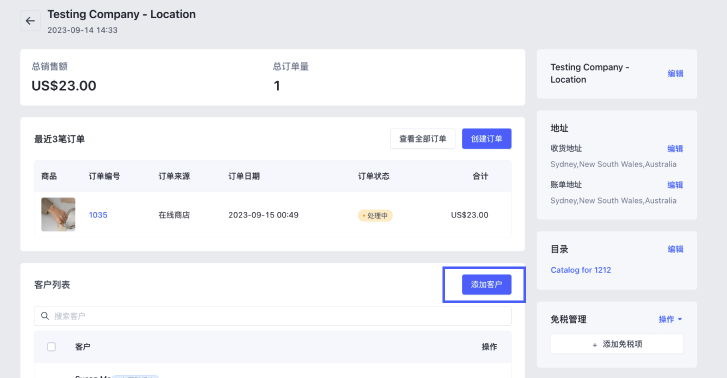Click the search magnifier icon
727x378 pixels.
point(45,316)
